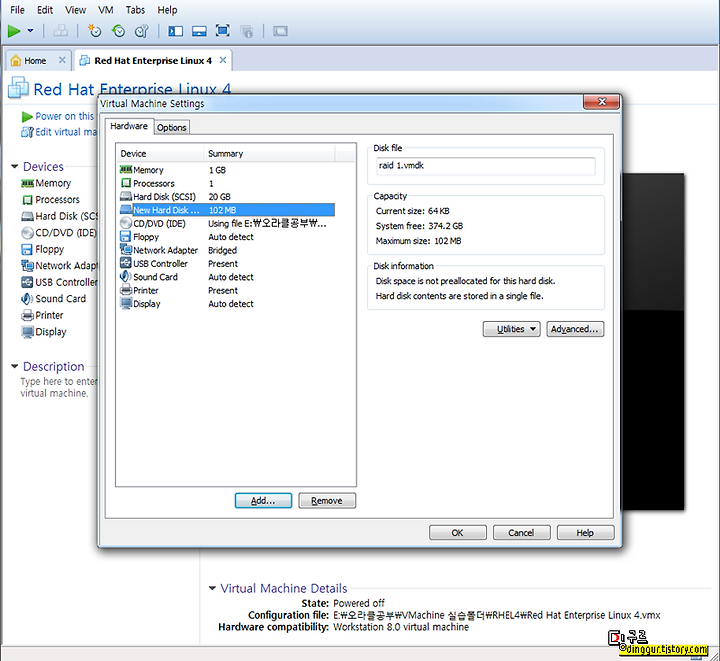Click the Device column header
This screenshot has width=720, height=661.
coord(160,153)
